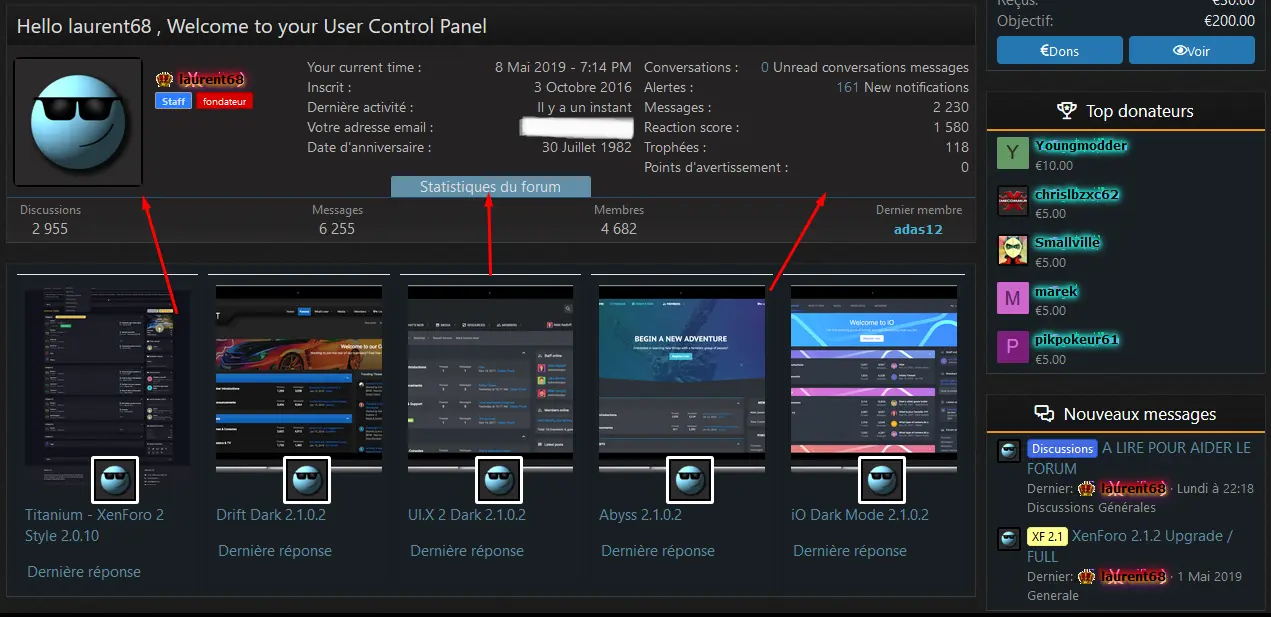Viewport: 1271px width, 617px height.
Task: Open iO Dark Mode 2.1.0.2 thread
Action: (860, 515)
